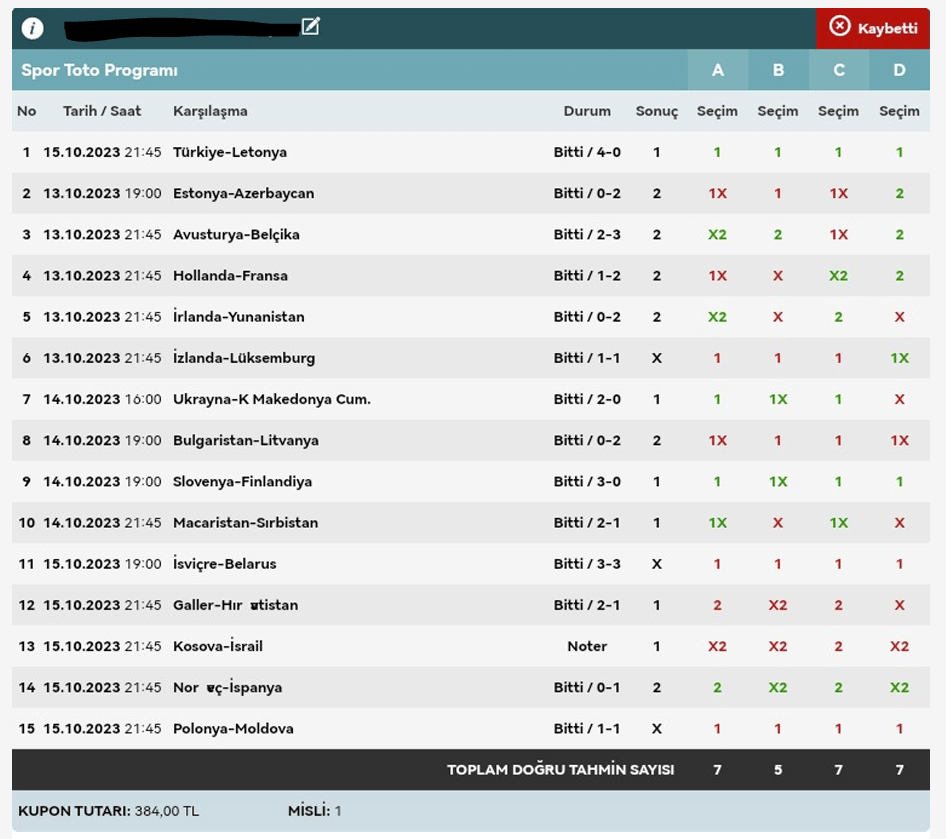Select column A tab header
946x839 pixels.
click(x=717, y=70)
